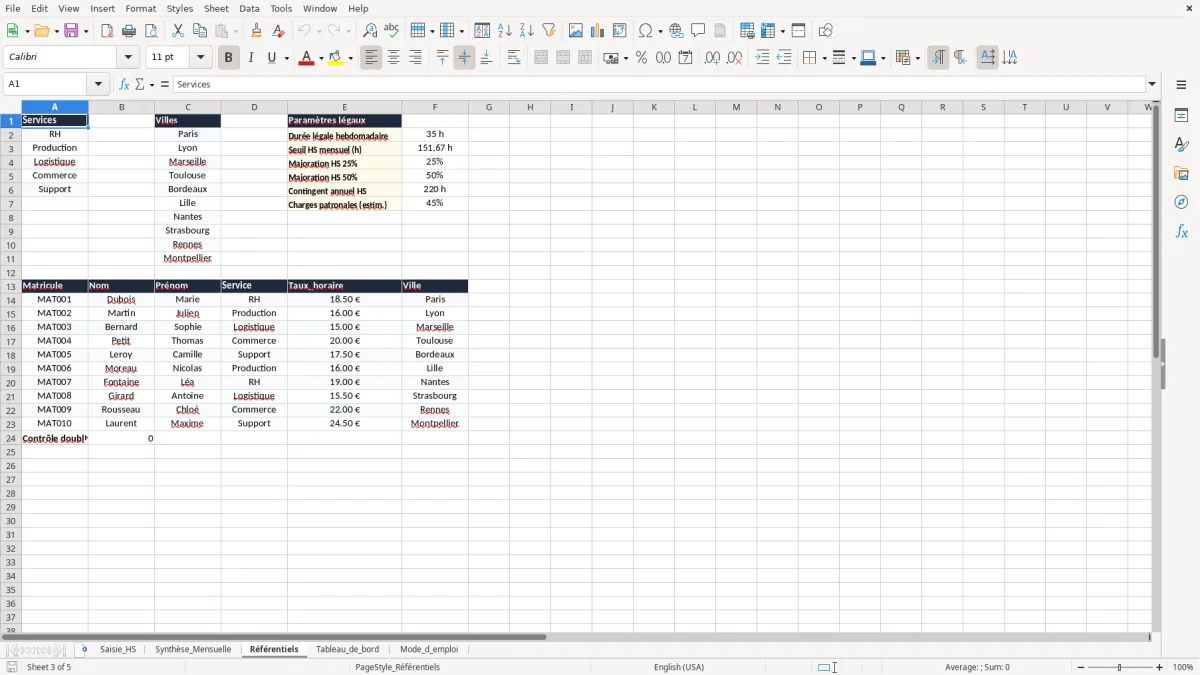Image resolution: width=1200 pixels, height=675 pixels.
Task: Insert or edit pivot table
Action: click(x=620, y=31)
